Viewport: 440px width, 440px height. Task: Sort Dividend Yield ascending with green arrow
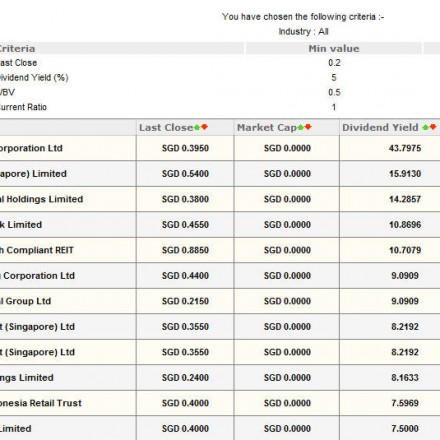coord(425,127)
